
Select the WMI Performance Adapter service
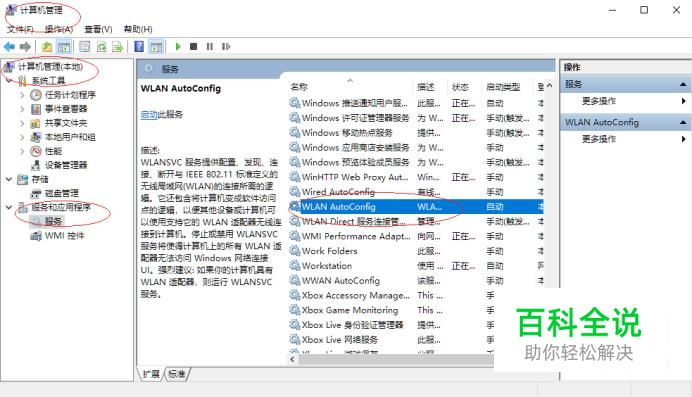point(356,236)
